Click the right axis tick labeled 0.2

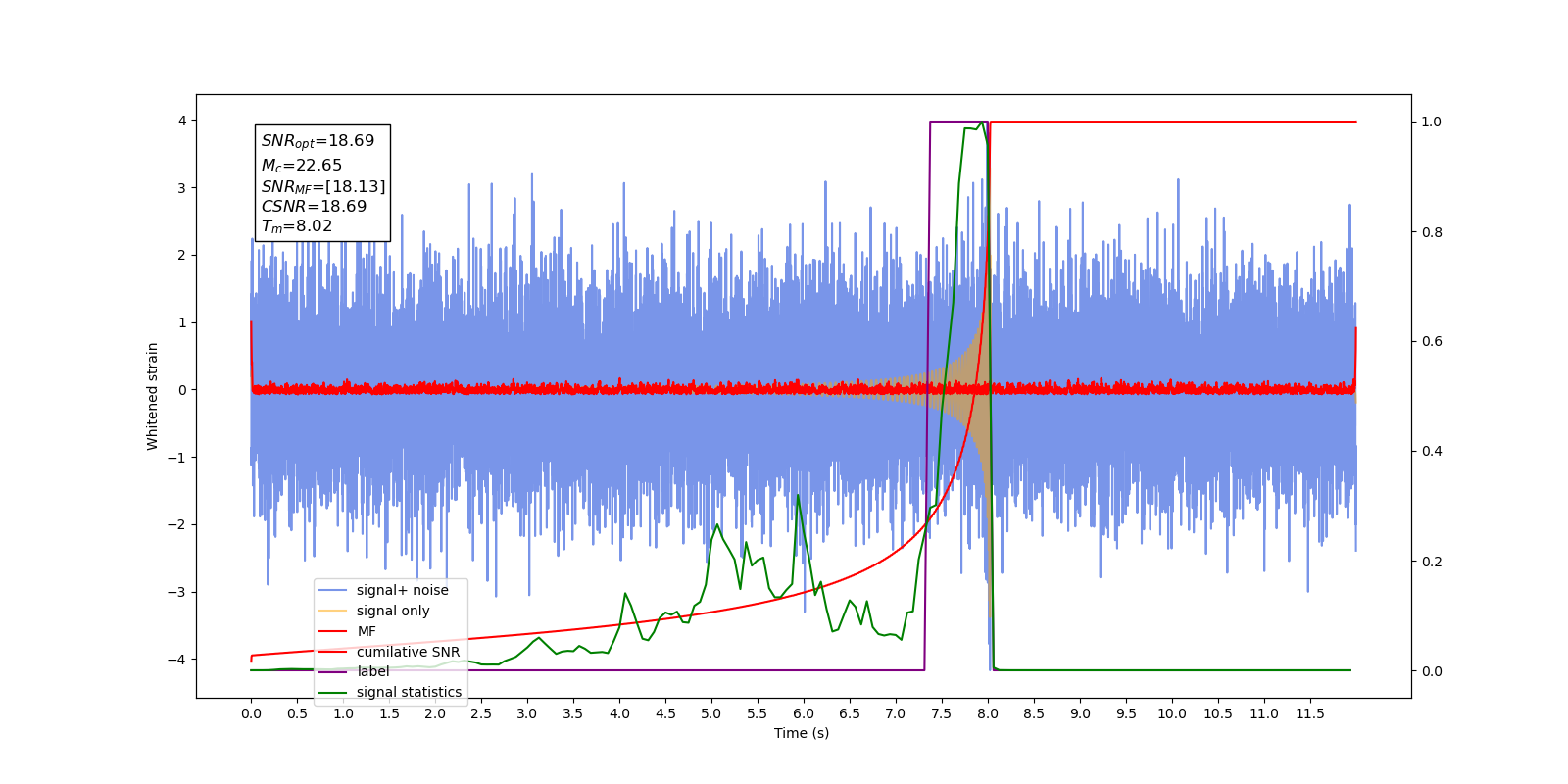(1432, 562)
